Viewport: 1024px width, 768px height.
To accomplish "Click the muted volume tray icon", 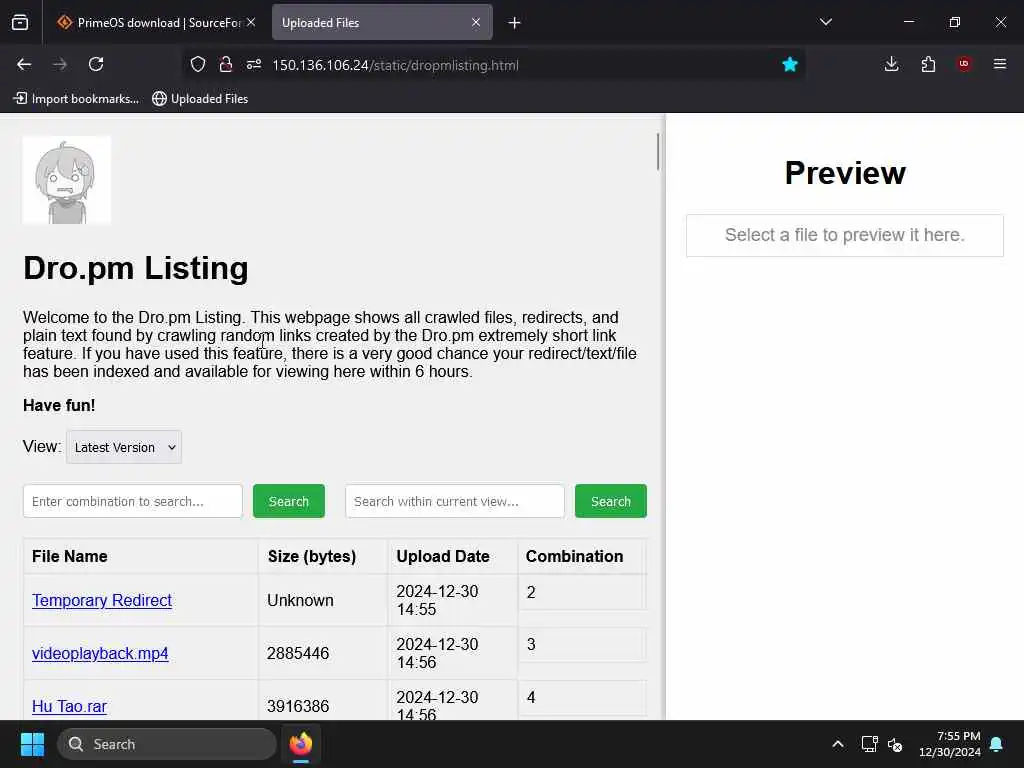I will coord(895,744).
